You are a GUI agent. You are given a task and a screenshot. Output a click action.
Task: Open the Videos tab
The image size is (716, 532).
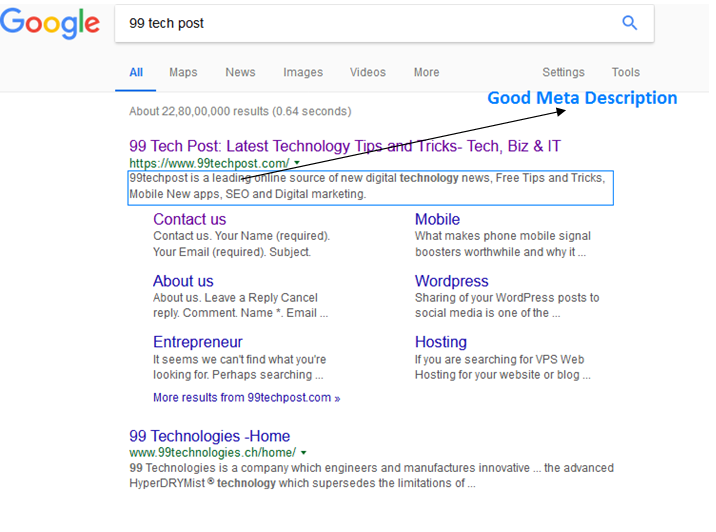pyautogui.click(x=367, y=72)
